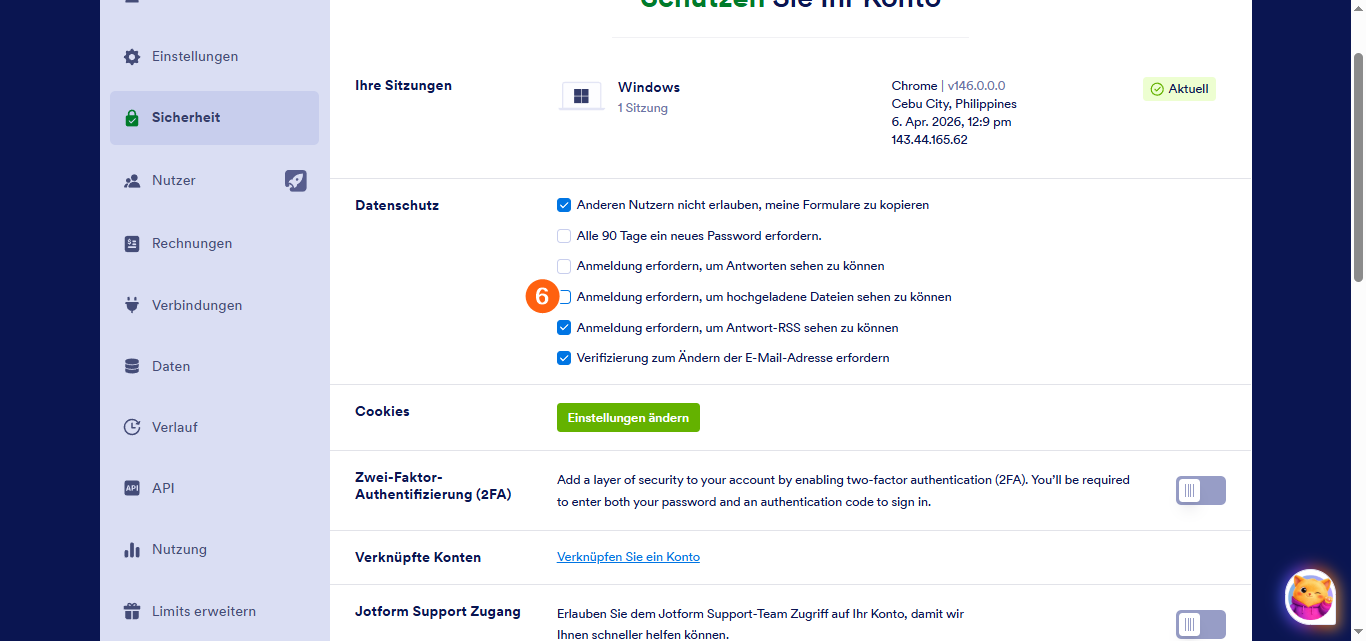Click the Rechnungen invoice icon
1366x641 pixels.
[132, 244]
